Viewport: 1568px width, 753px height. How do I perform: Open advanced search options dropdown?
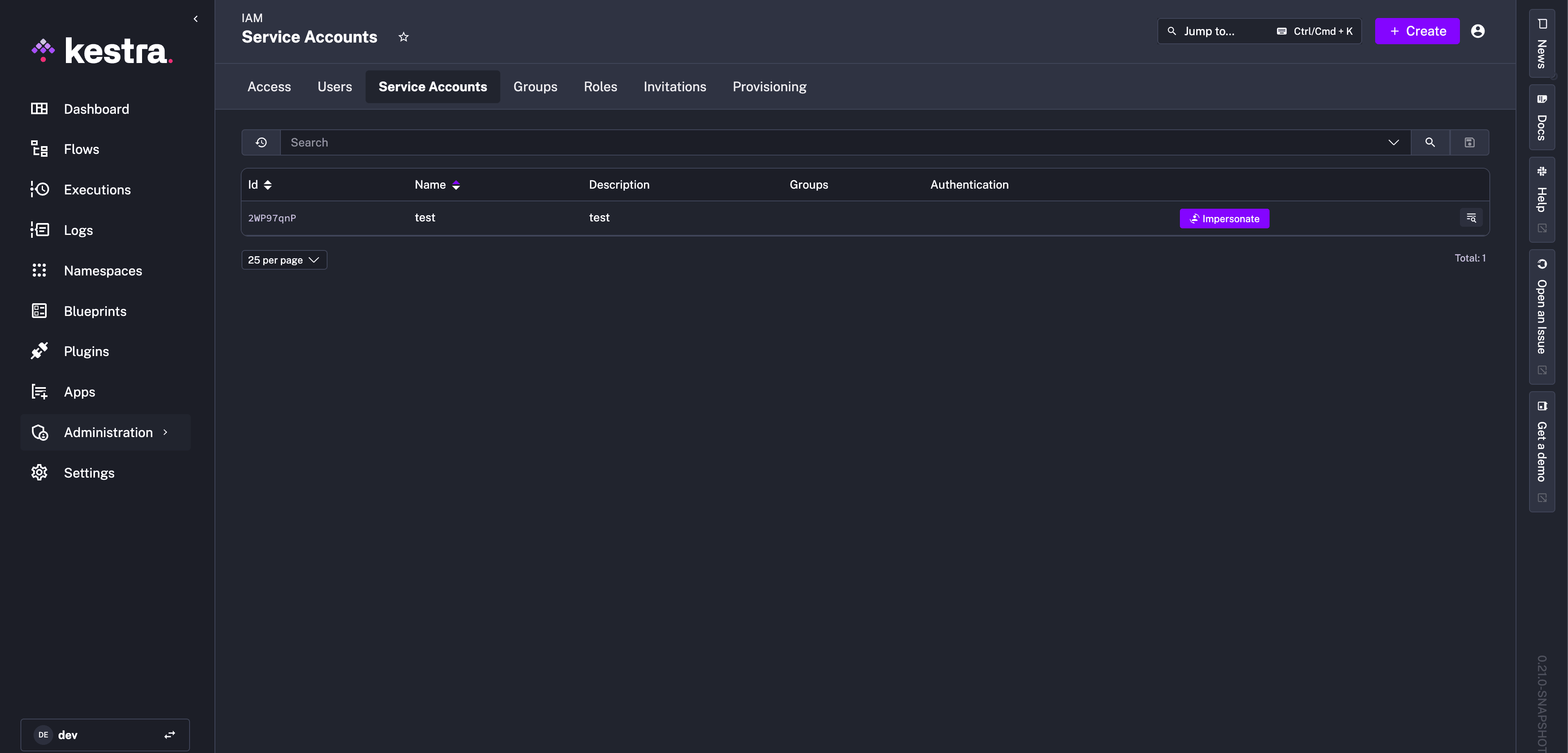click(1393, 142)
